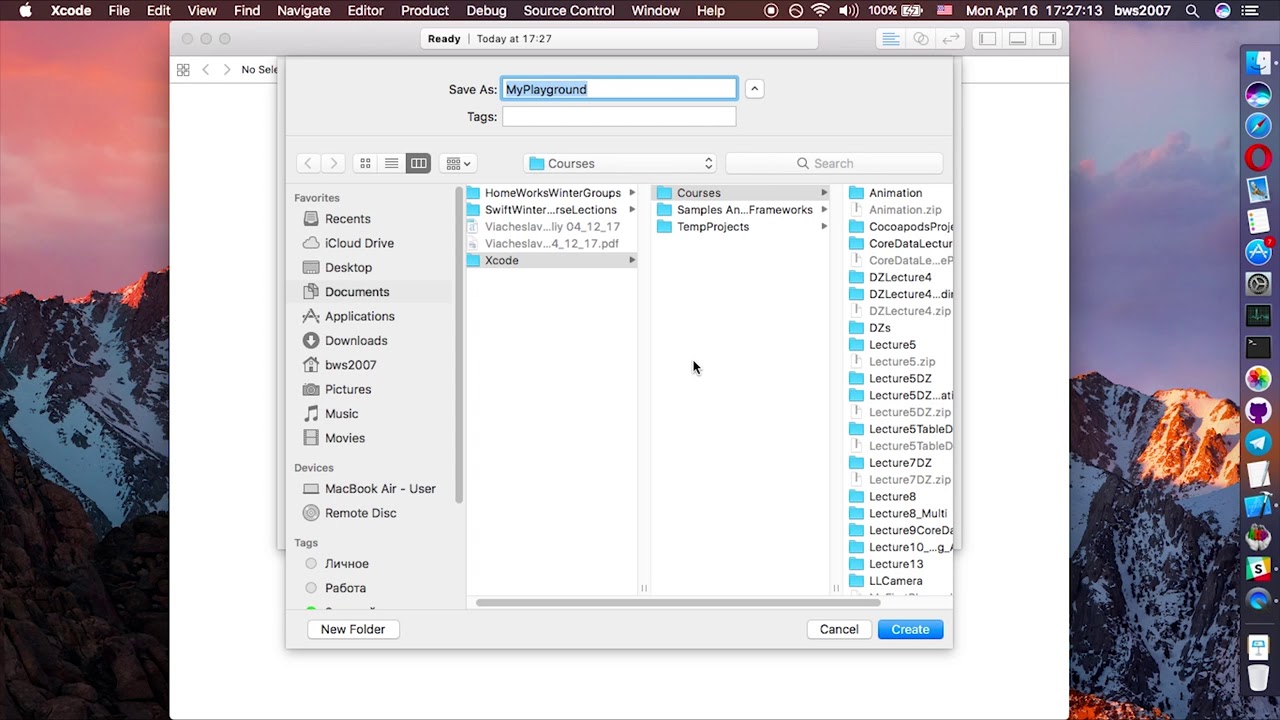Open the Courses location pop-up menu
Image resolution: width=1280 pixels, height=720 pixels.
(620, 163)
